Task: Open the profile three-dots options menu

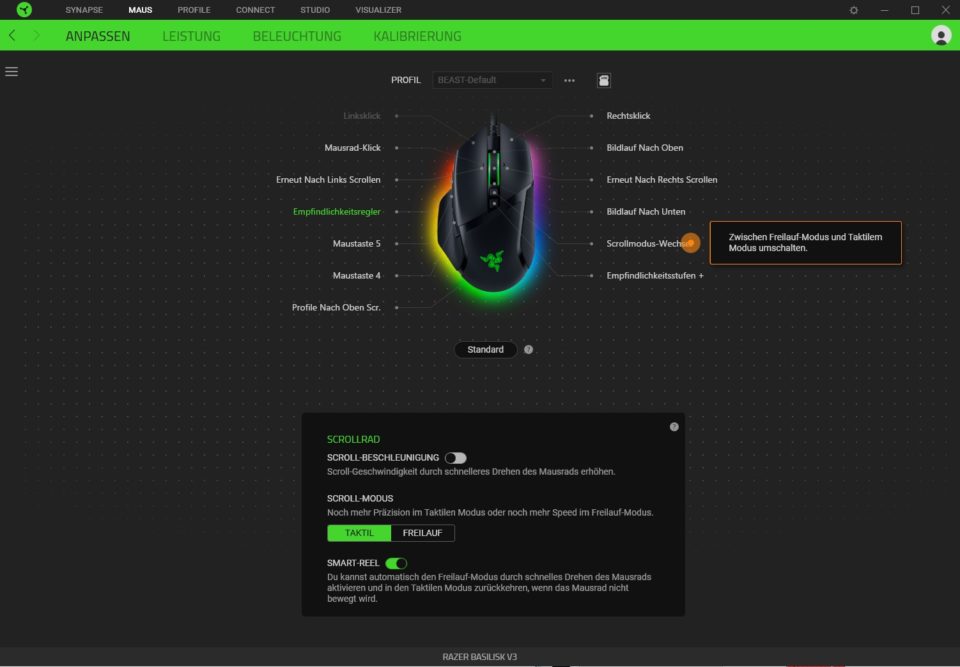Action: click(x=569, y=80)
